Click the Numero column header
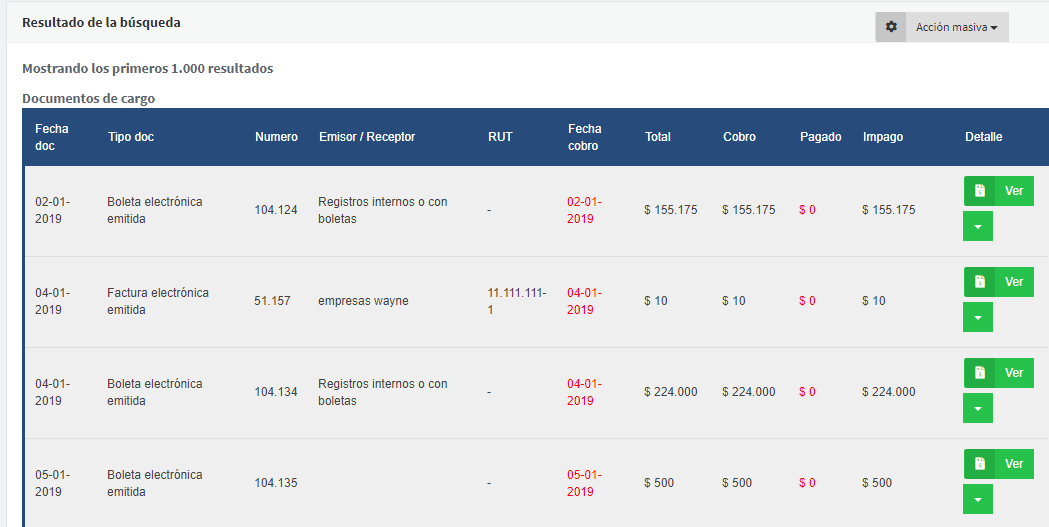Image resolution: width=1049 pixels, height=527 pixels. (276, 137)
